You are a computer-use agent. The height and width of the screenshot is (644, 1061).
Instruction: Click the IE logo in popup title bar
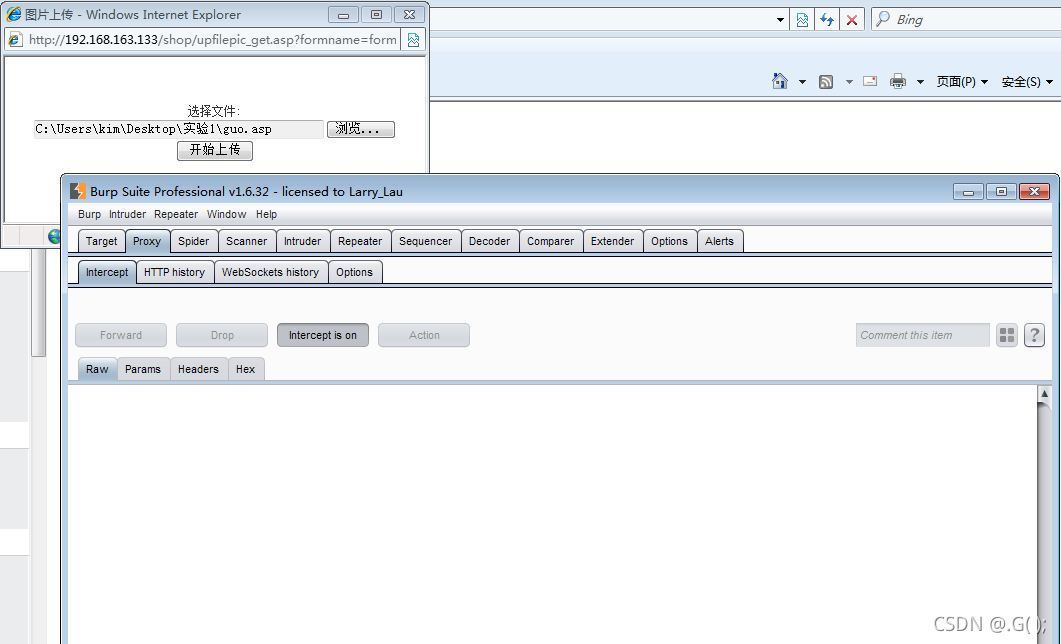click(14, 14)
